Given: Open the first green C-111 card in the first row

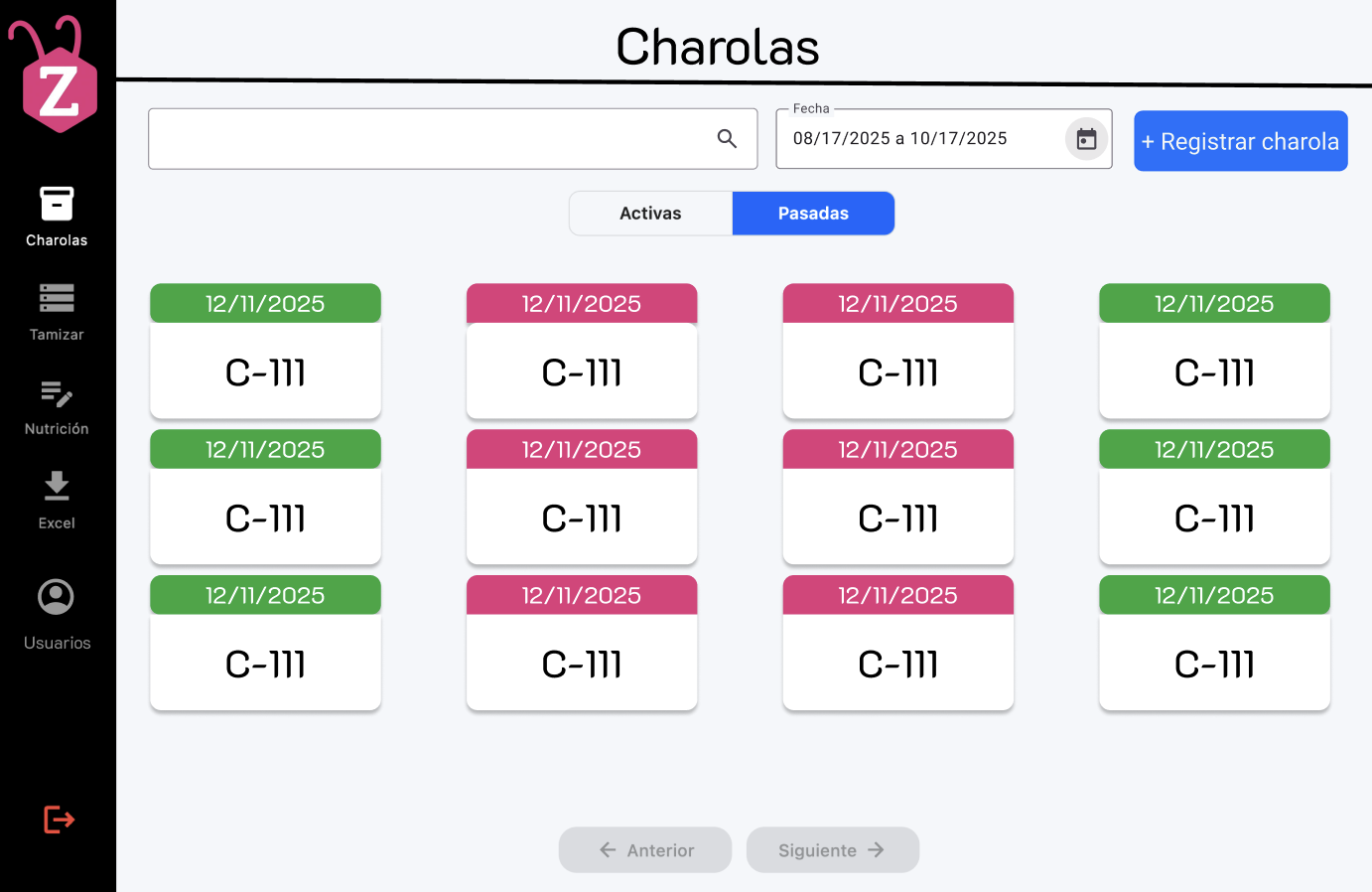Looking at the screenshot, I should click(265, 351).
